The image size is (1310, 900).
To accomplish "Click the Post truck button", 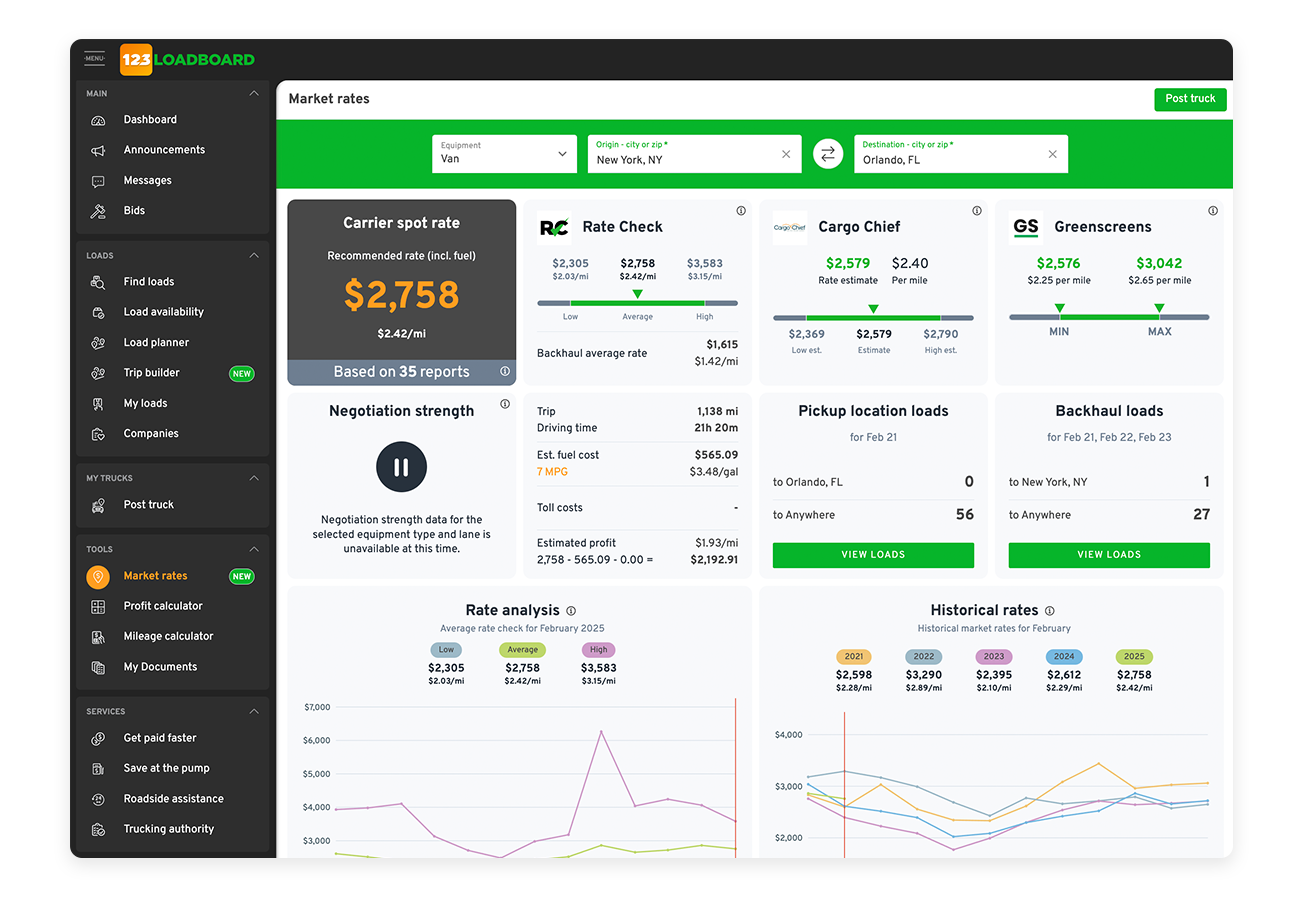I will coord(1190,99).
